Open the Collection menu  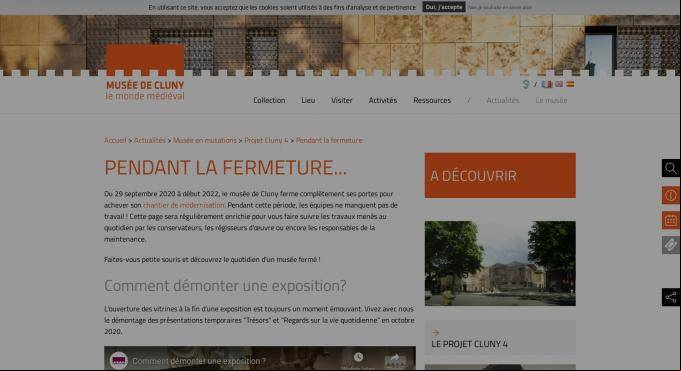pyautogui.click(x=269, y=100)
